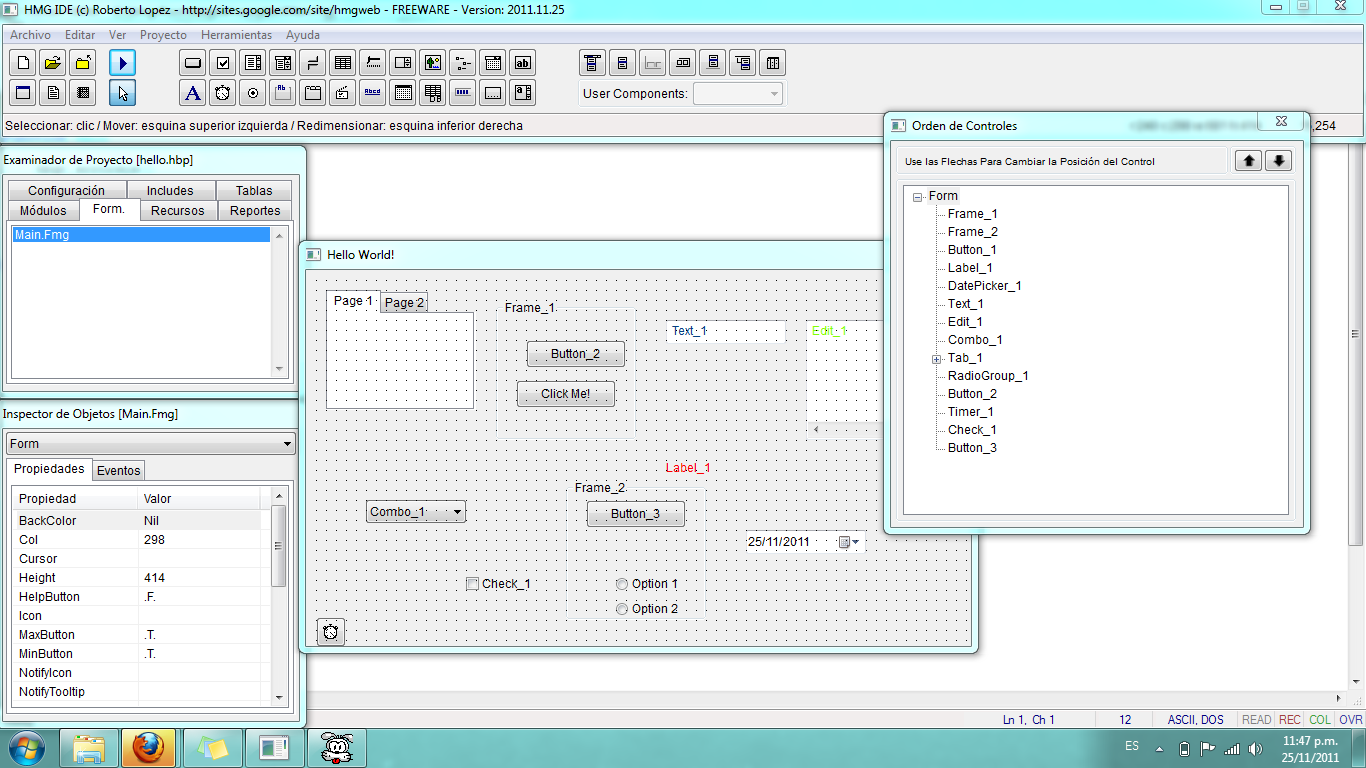Create a new project using the toolbar icon
1366x768 pixels.
click(x=21, y=62)
